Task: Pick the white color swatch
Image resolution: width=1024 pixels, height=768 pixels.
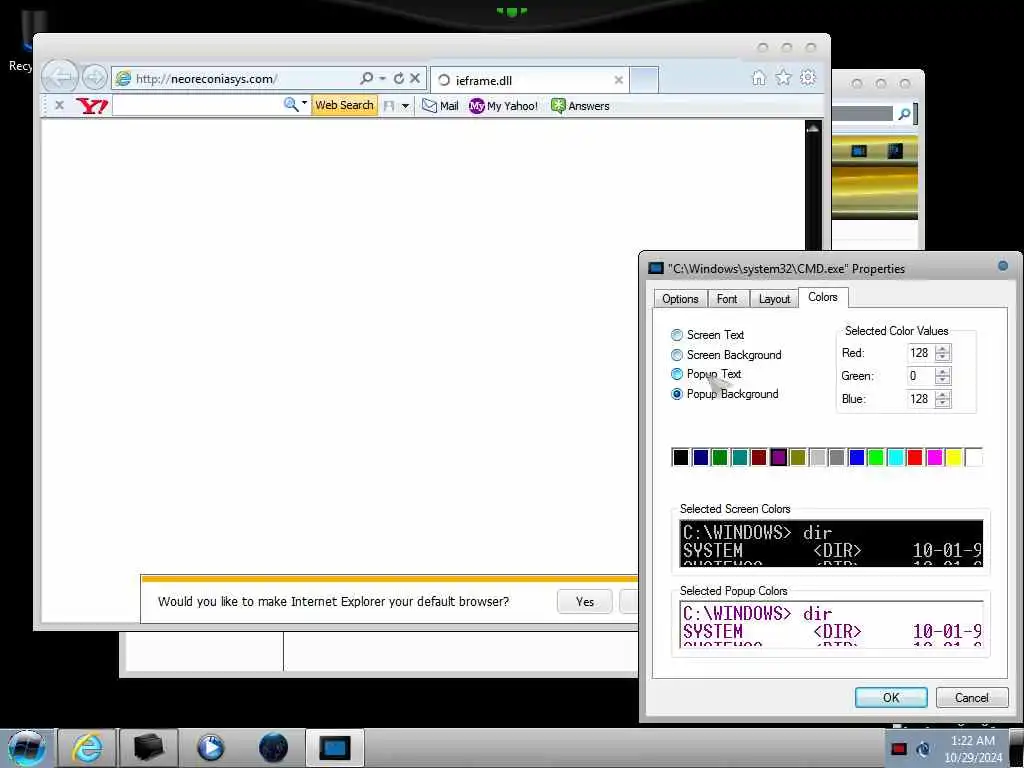Action: tap(974, 458)
